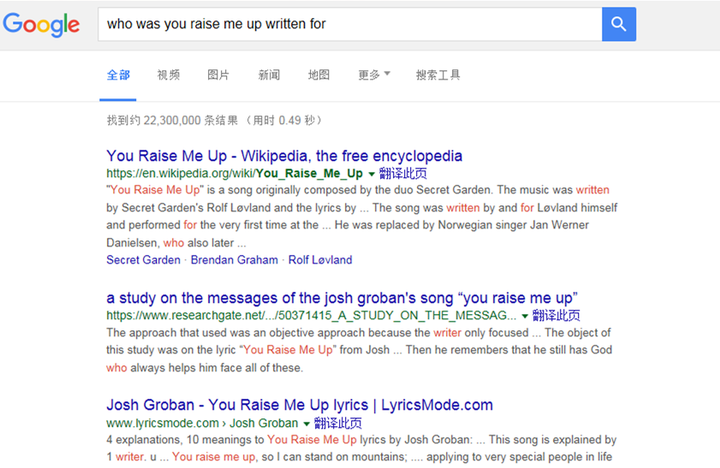Switch to the 地图 tab
Image resolution: width=720 pixels, height=468 pixels.
pos(319,75)
